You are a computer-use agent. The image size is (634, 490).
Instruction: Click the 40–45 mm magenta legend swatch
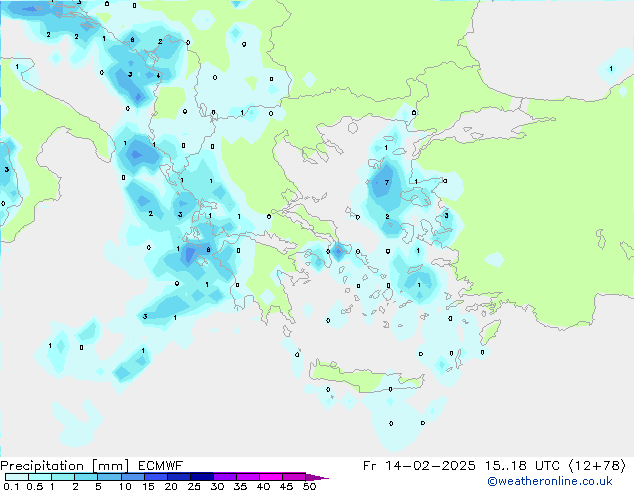(271, 477)
